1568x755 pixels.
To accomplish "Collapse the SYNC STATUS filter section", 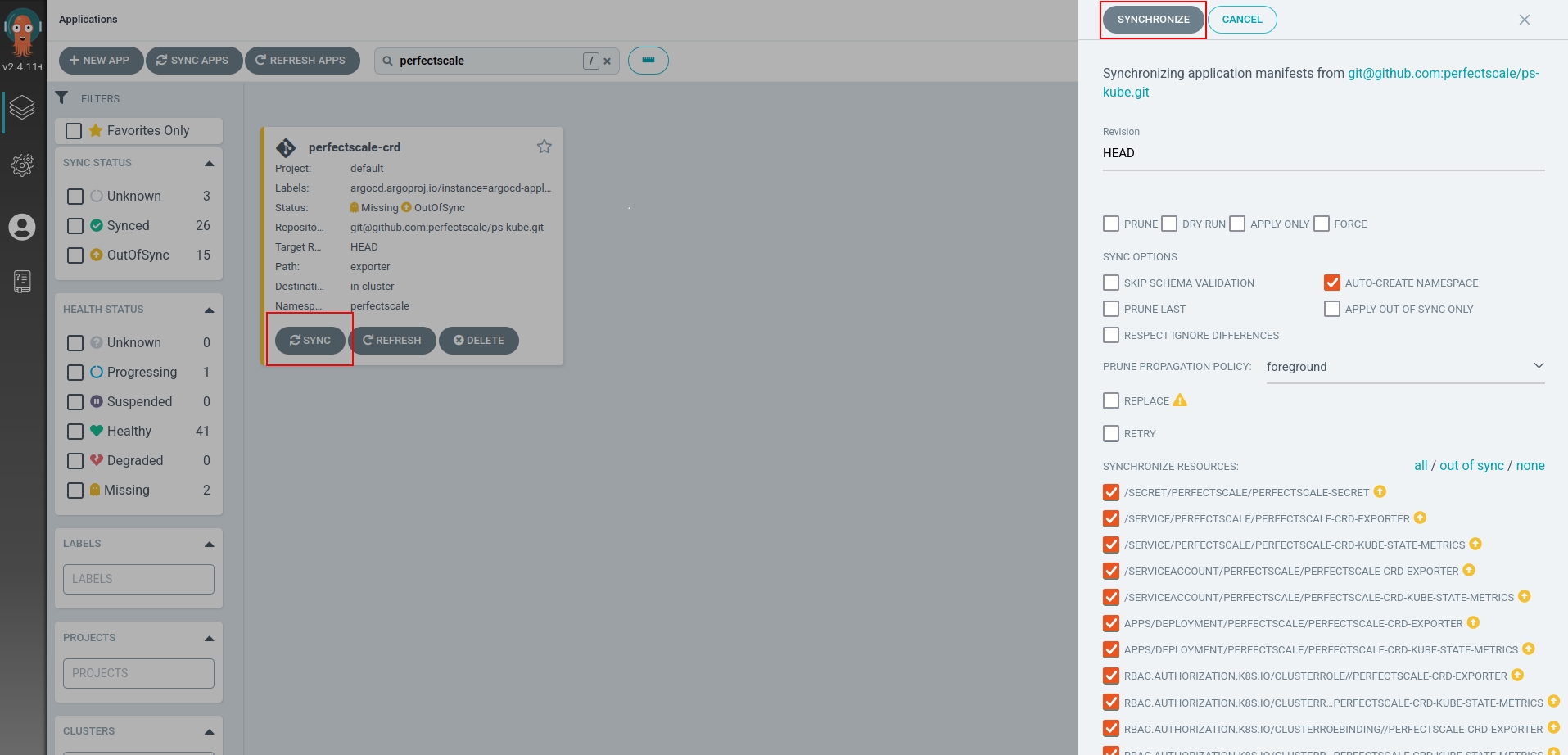I will (208, 162).
